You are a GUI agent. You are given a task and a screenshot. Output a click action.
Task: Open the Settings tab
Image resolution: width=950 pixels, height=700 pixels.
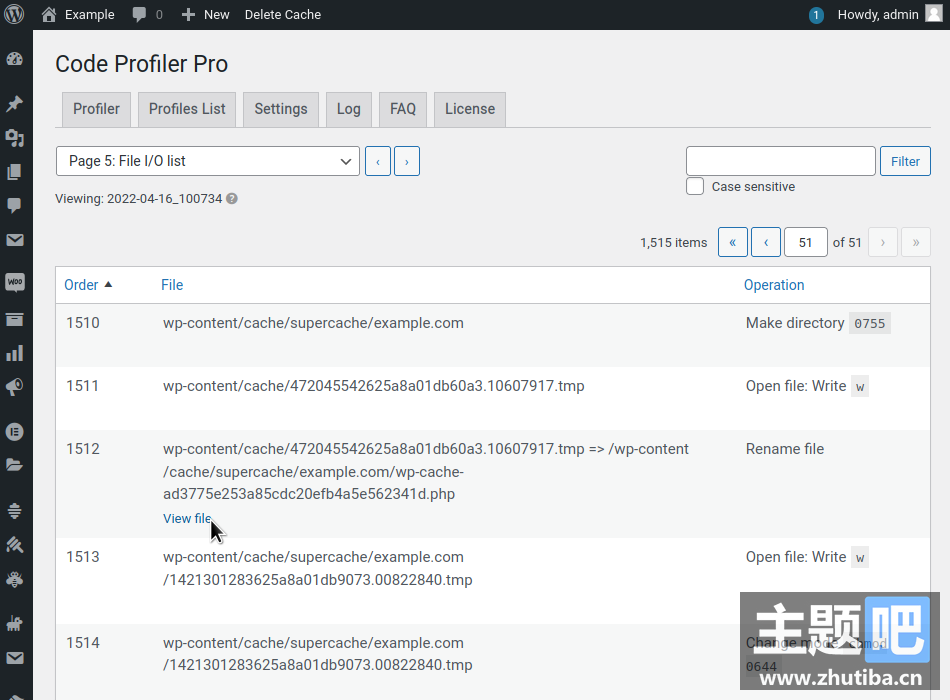[281, 109]
